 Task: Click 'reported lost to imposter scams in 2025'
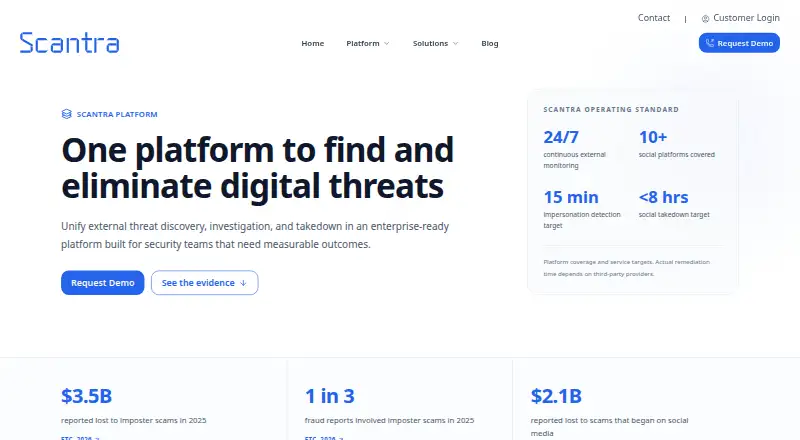coord(134,421)
